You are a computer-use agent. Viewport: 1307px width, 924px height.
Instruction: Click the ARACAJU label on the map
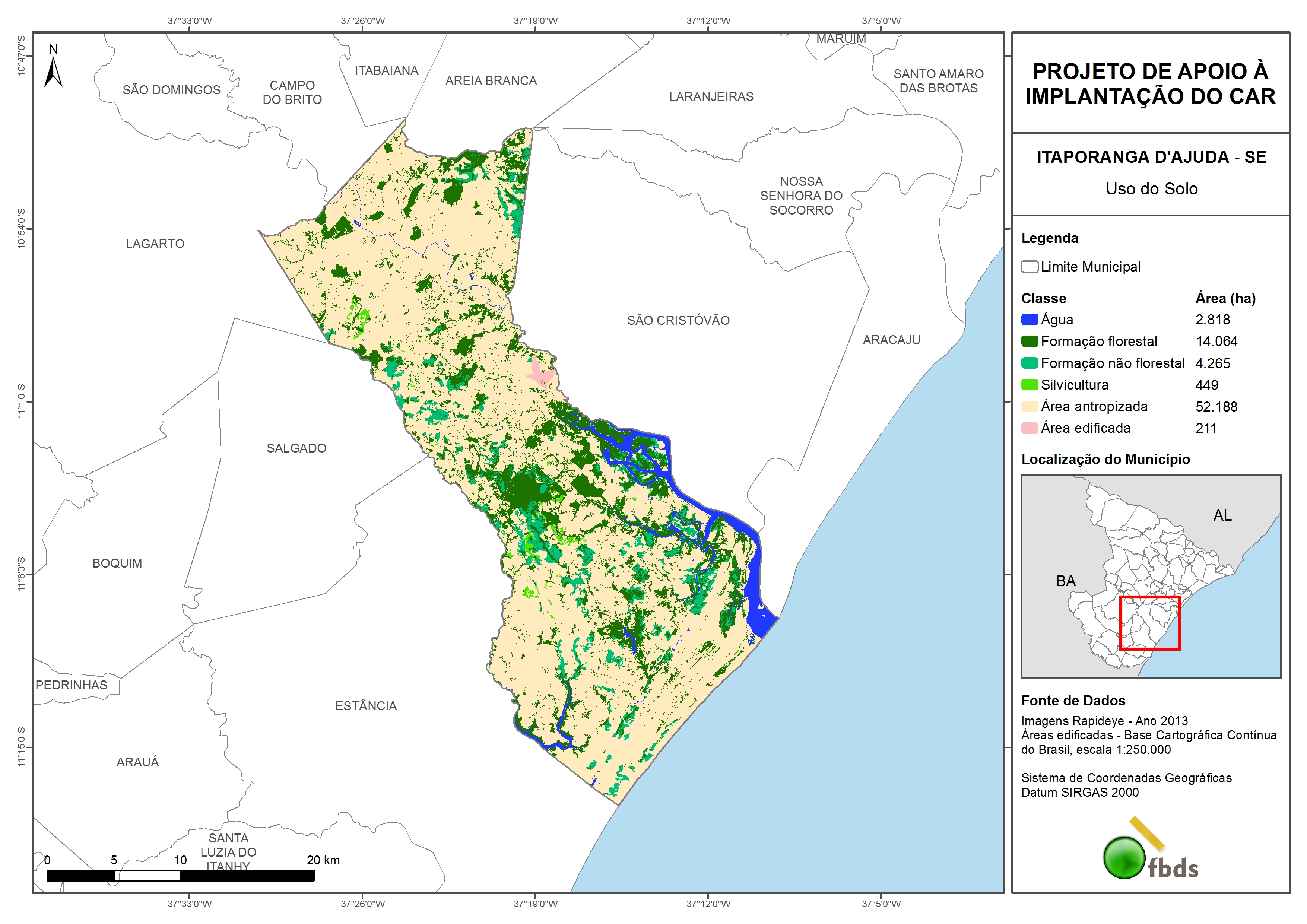coord(891,340)
